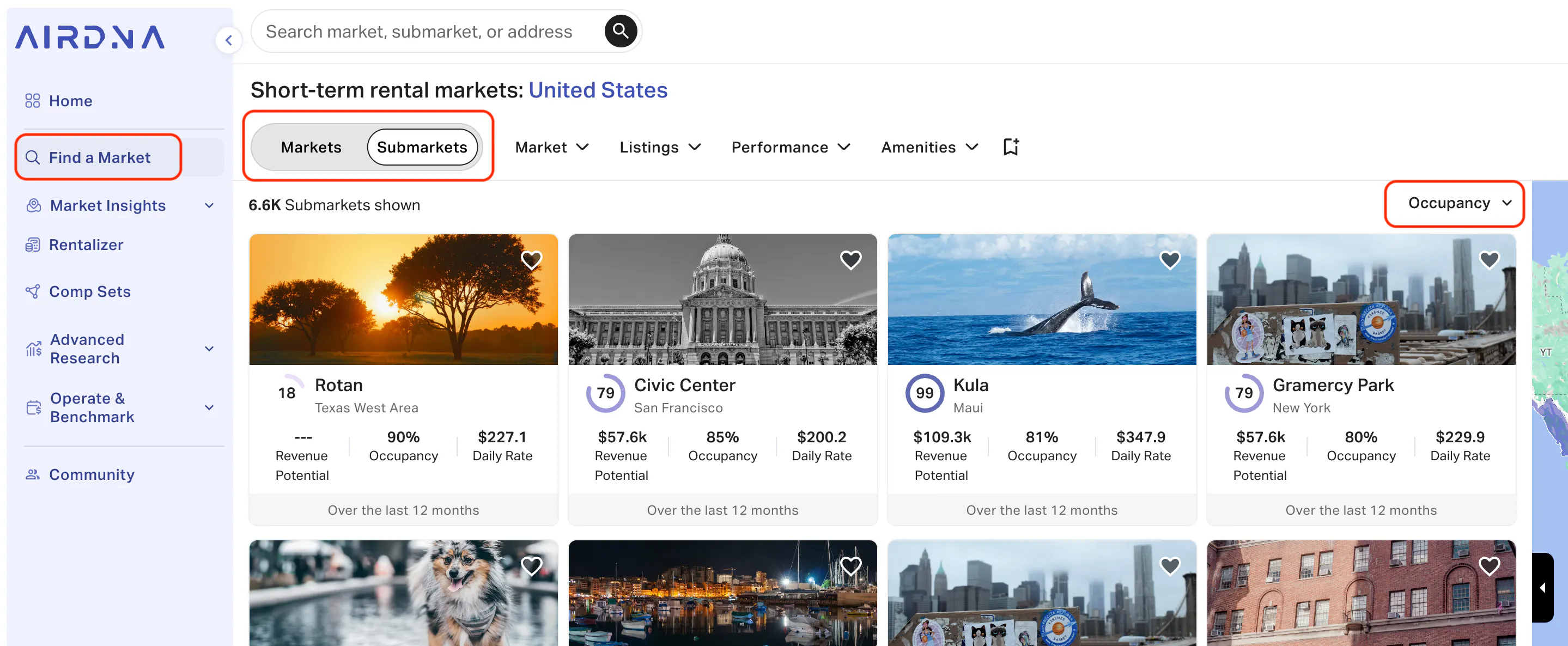The image size is (1568, 646).
Task: Open the Rentalizer page link
Action: click(x=86, y=245)
